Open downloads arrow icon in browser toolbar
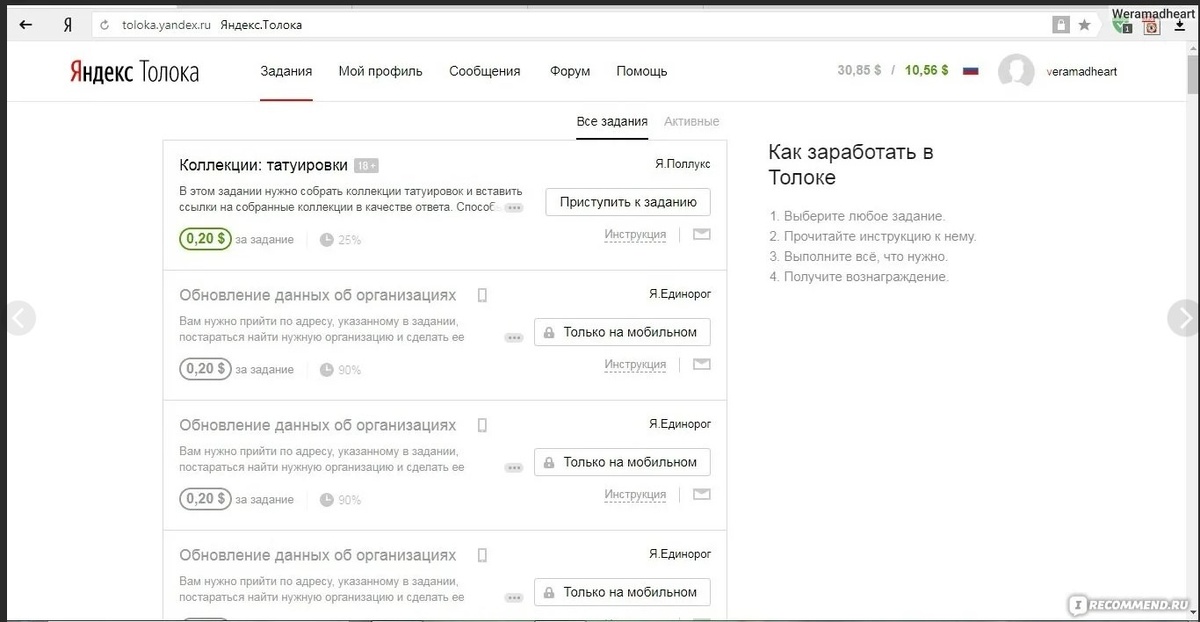Screen dimensions: 1200x622 tap(1179, 26)
